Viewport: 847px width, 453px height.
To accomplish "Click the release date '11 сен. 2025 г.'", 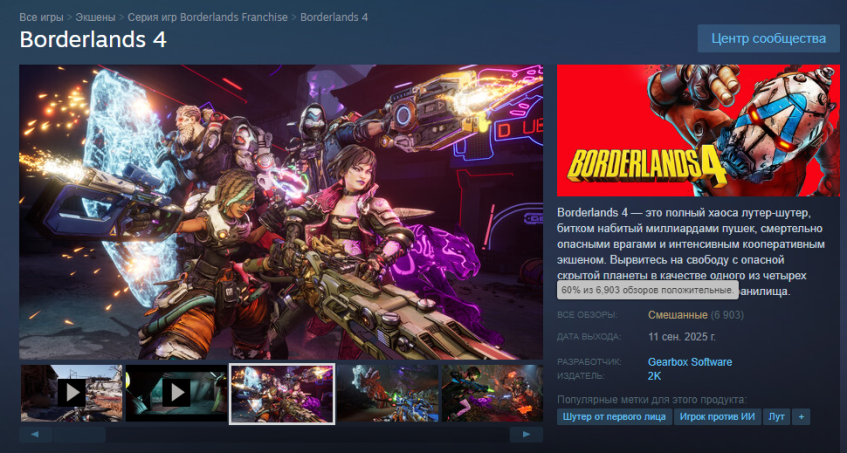I will [x=682, y=337].
